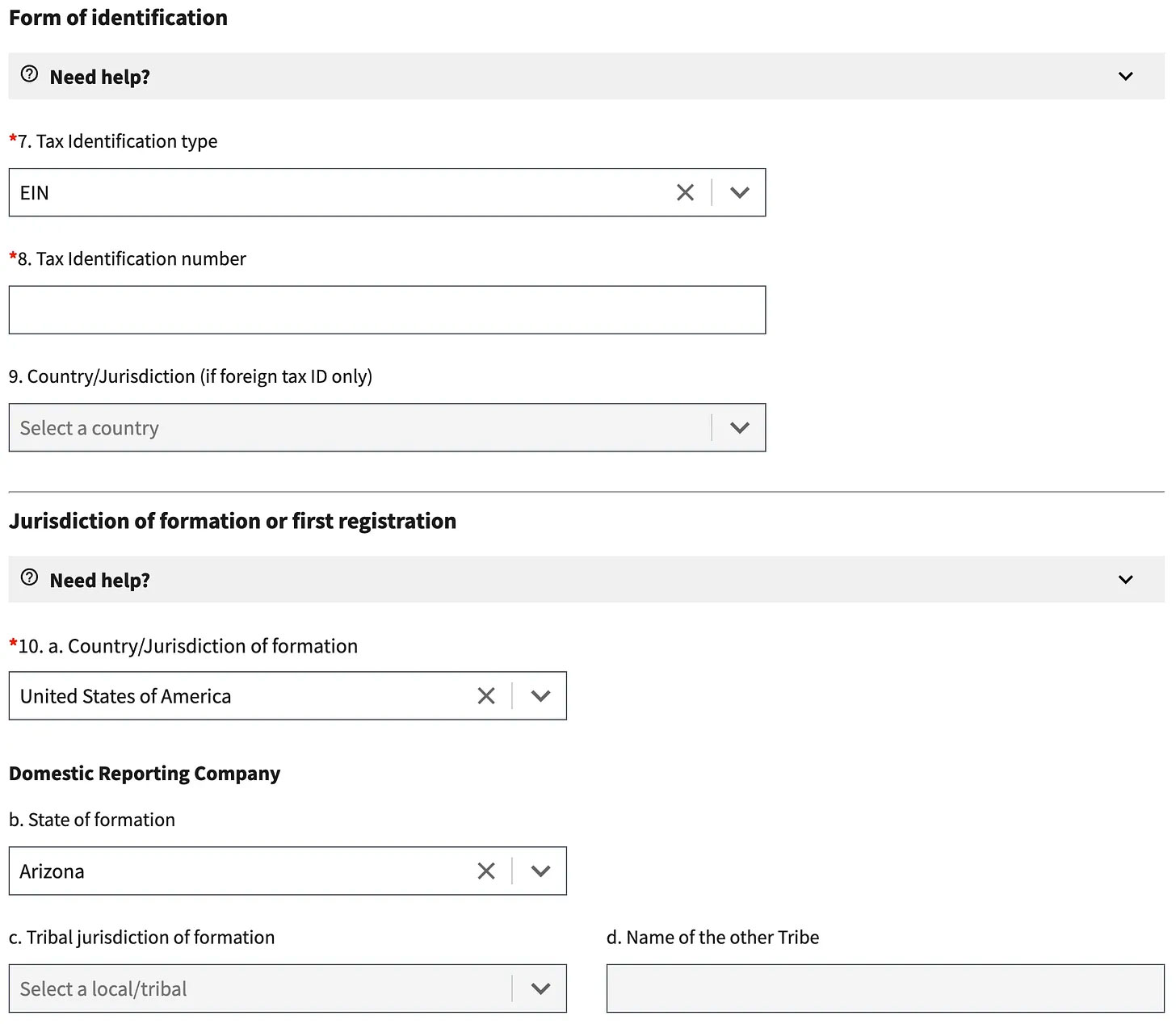Viewport: 1176px width, 1024px height.
Task: Open the Select a country dropdown
Action: 739,427
